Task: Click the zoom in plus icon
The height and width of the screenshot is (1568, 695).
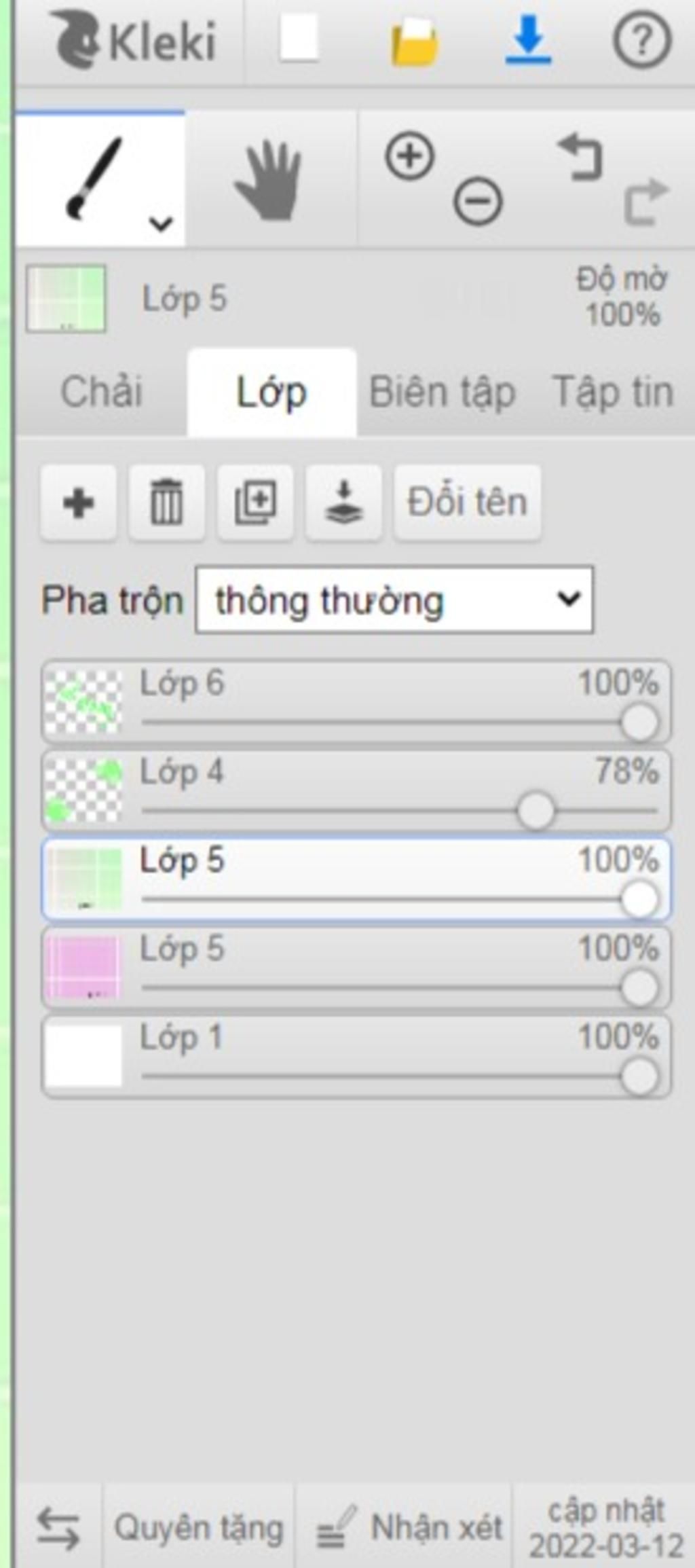Action: (409, 157)
